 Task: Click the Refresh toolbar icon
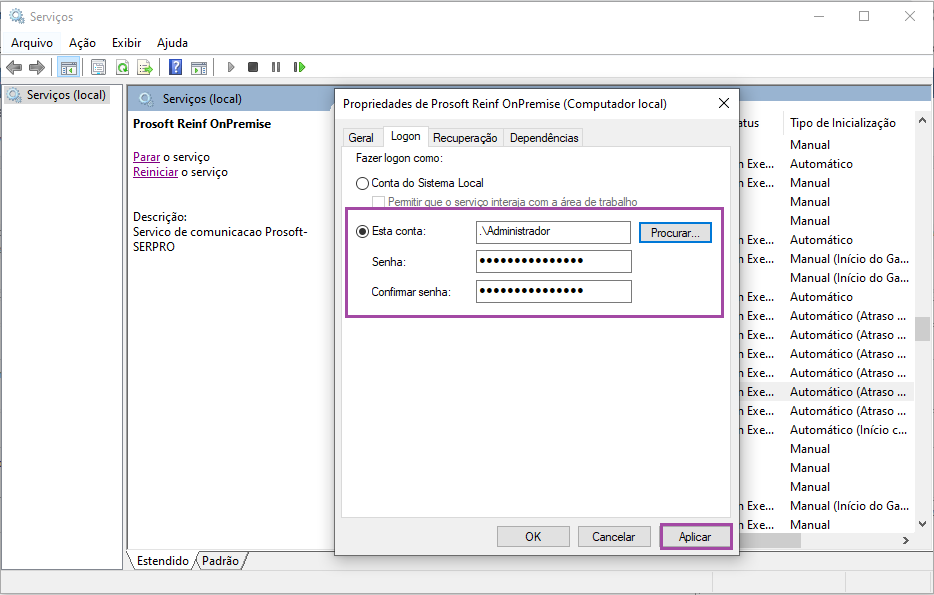122,67
